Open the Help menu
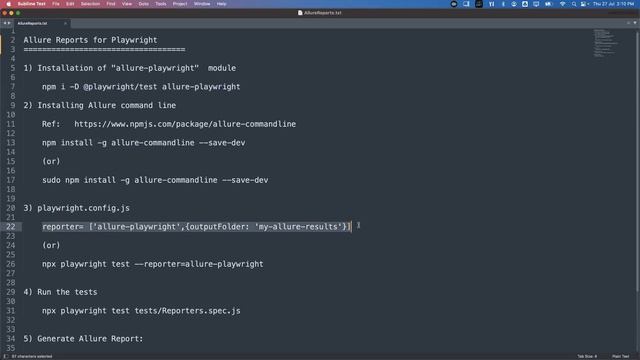The height and width of the screenshot is (360, 640). tap(222, 4)
